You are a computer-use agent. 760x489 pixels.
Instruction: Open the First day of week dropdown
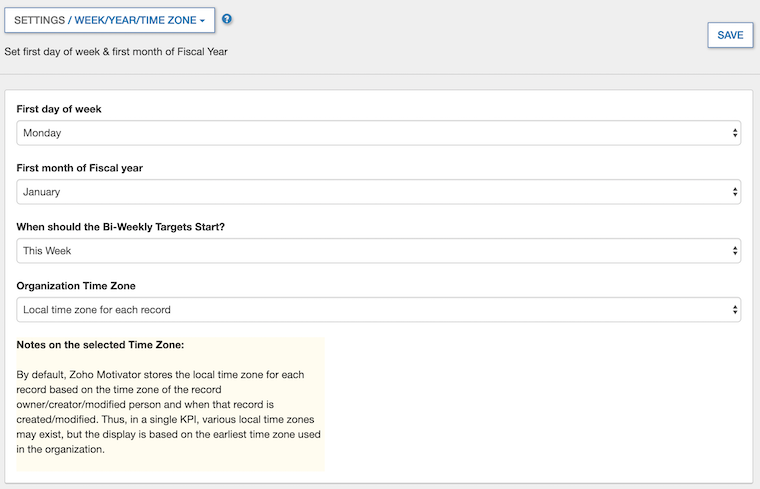pyautogui.click(x=378, y=133)
